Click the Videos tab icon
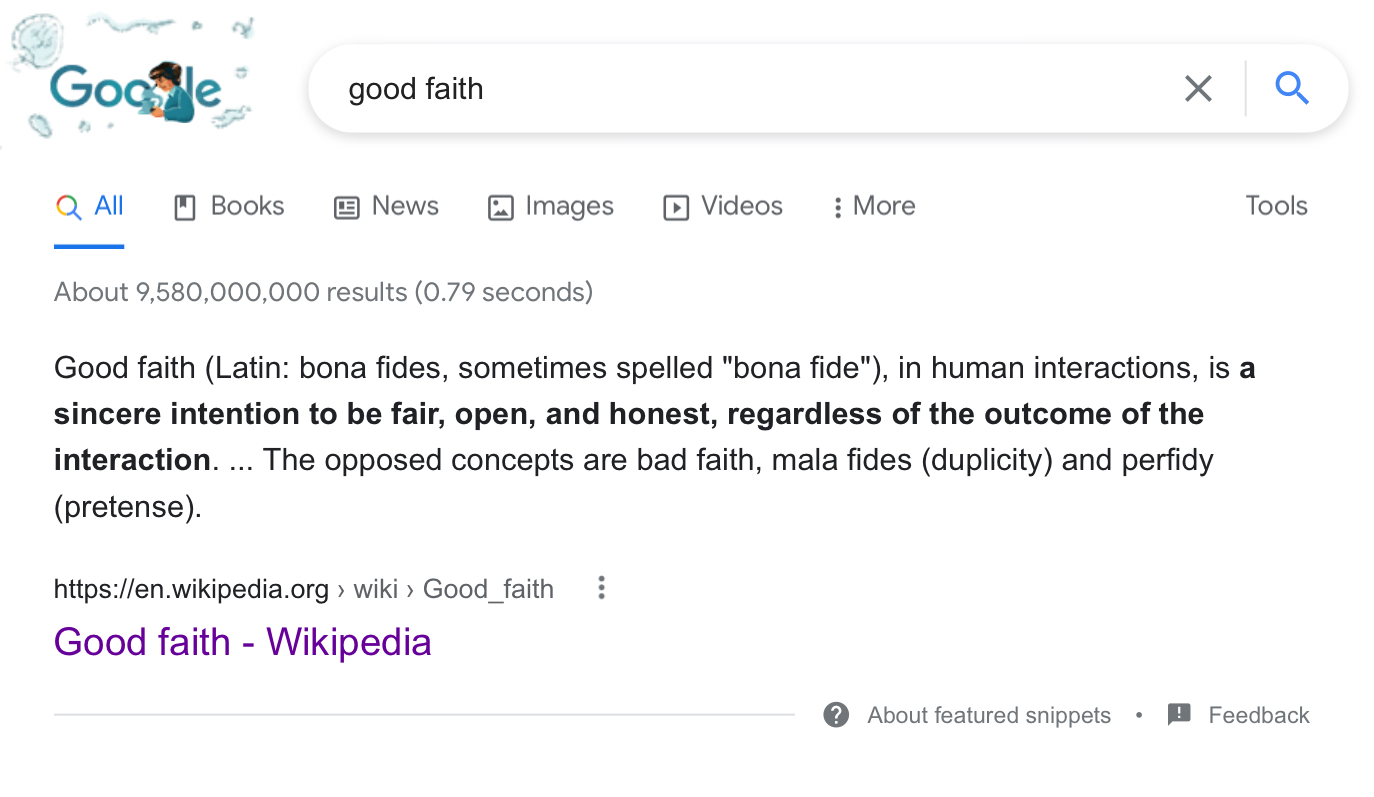Image resolution: width=1374 pixels, height=797 pixels. pyautogui.click(x=676, y=207)
